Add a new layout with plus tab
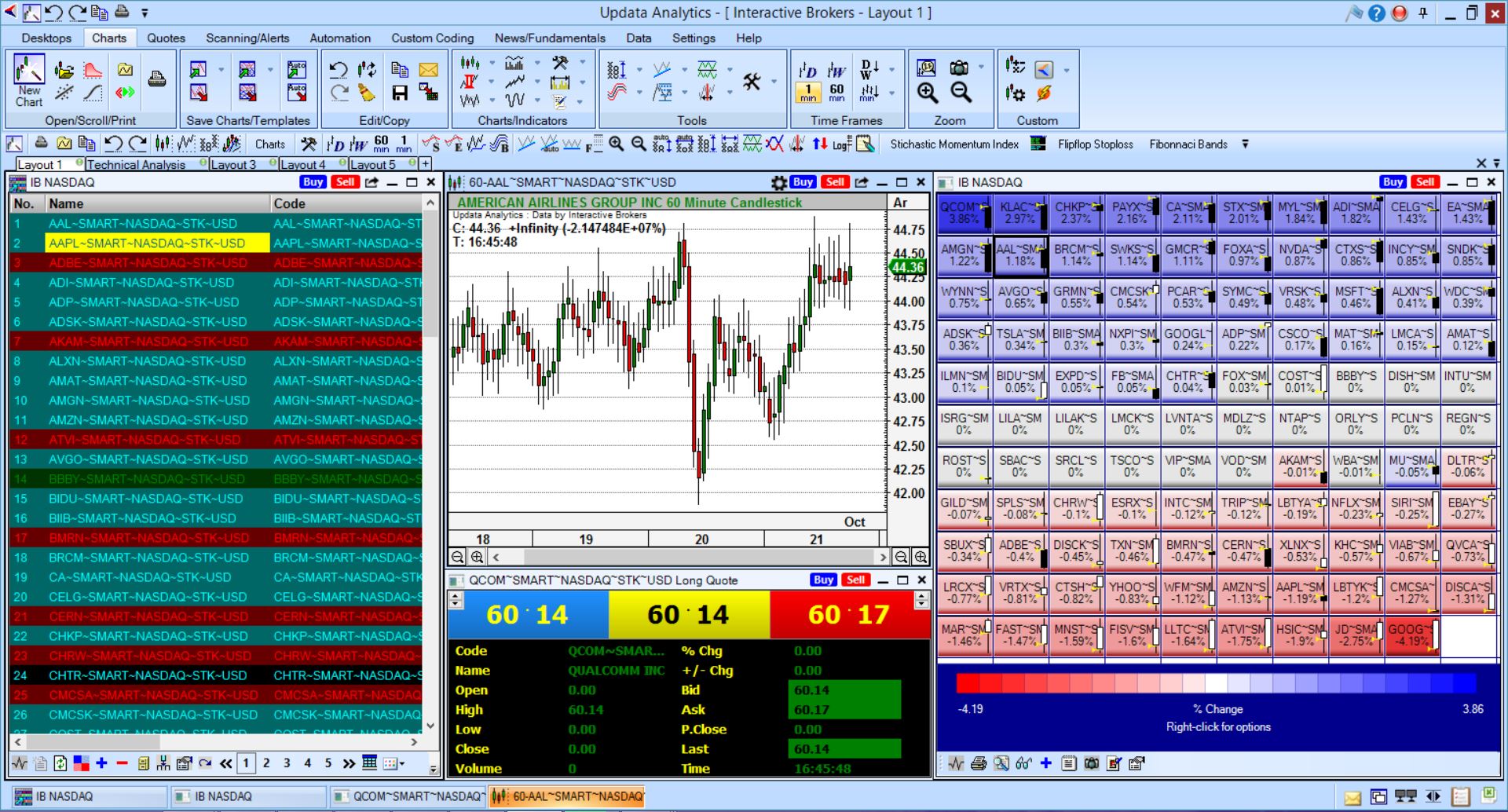Image resolution: width=1508 pixels, height=812 pixels. click(x=425, y=163)
